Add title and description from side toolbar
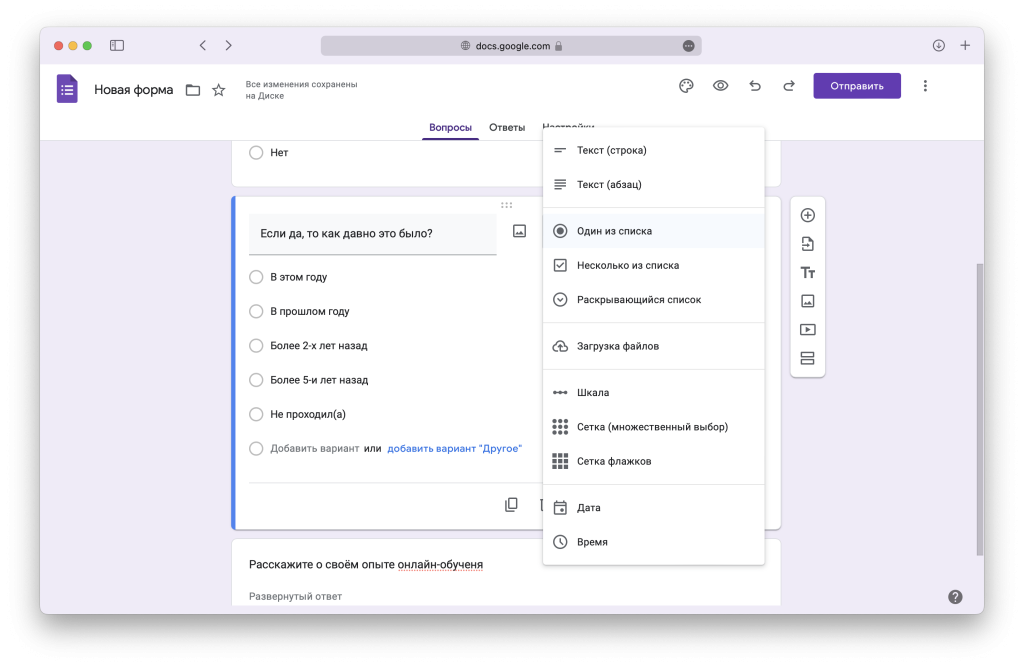Viewport: 1024px width, 667px height. (808, 272)
